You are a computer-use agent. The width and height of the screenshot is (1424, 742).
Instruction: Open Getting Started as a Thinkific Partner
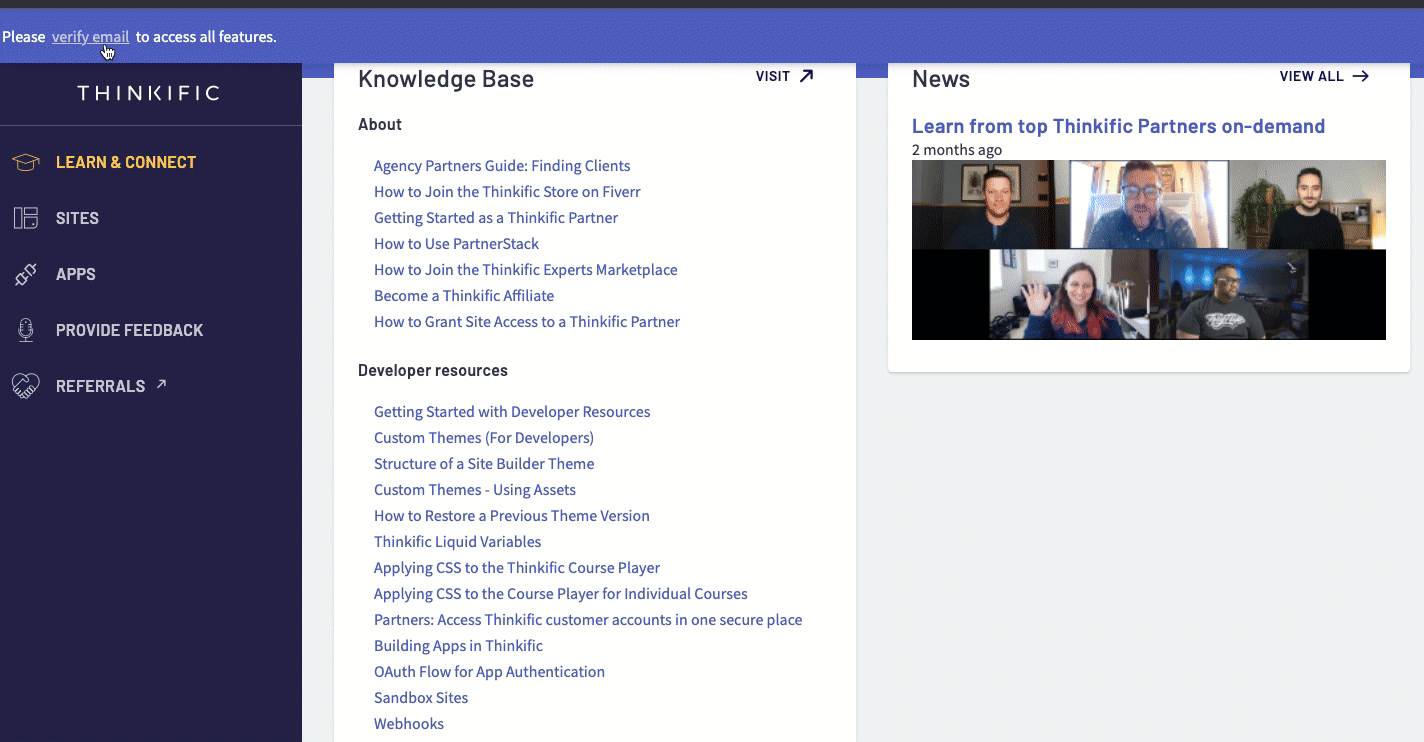tap(496, 218)
